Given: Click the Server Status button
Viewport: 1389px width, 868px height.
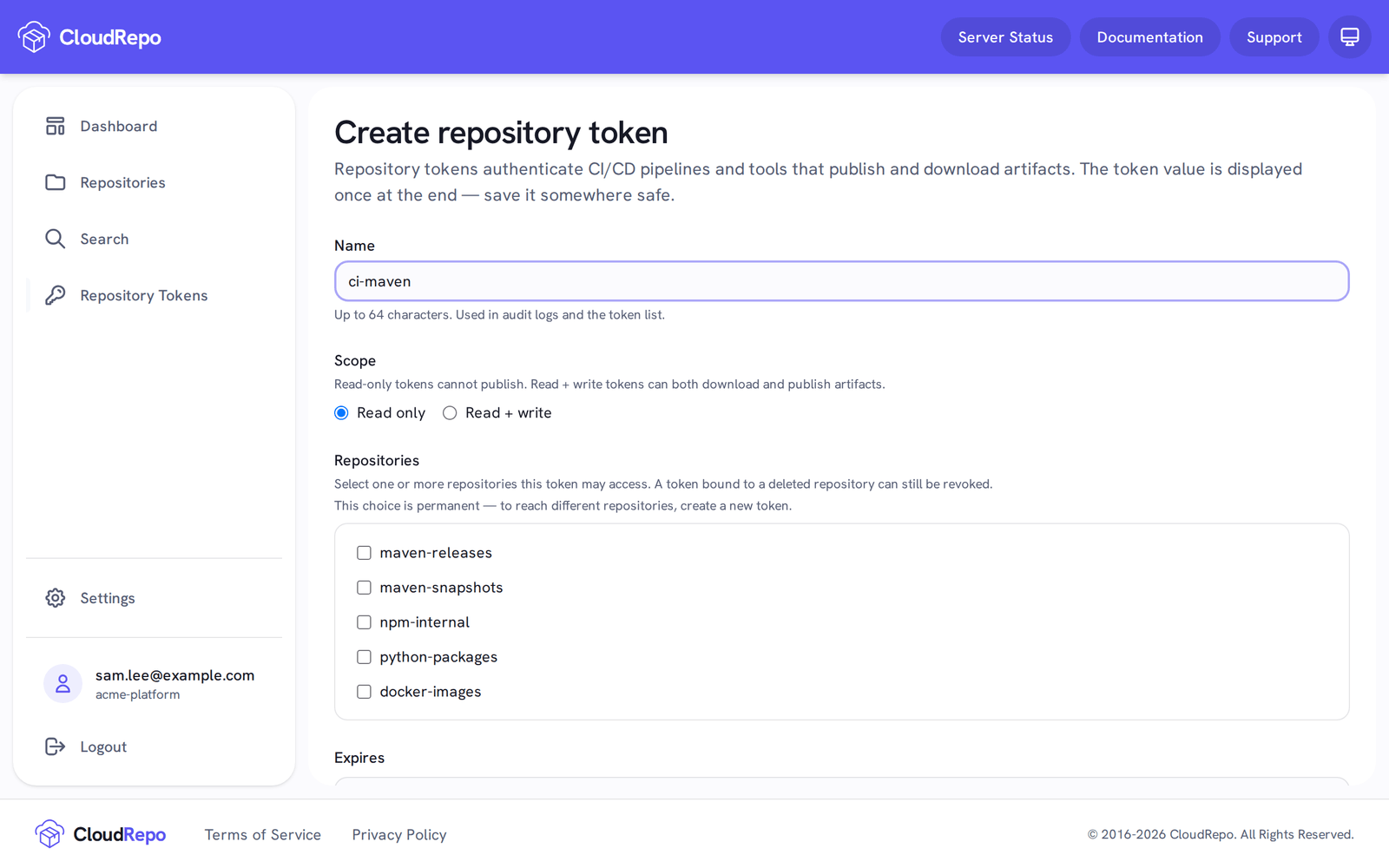Looking at the screenshot, I should pos(1005,37).
